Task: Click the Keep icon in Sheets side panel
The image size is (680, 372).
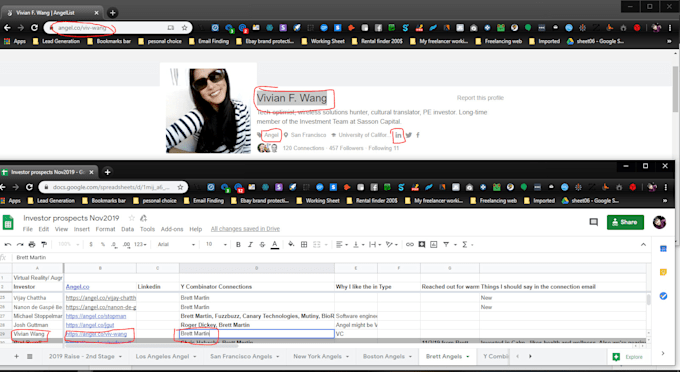Action: 663,272
